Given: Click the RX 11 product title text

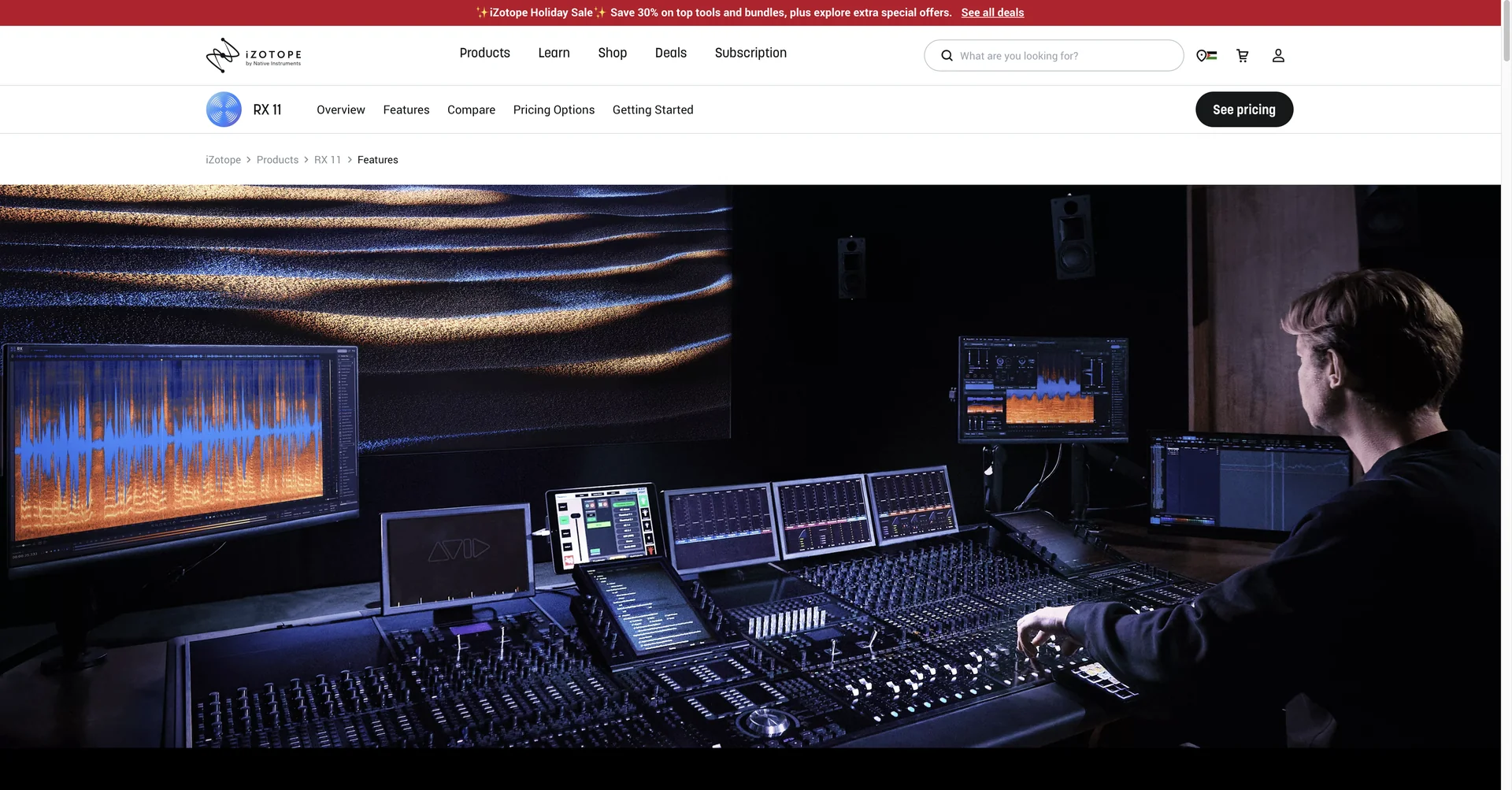Looking at the screenshot, I should point(267,109).
